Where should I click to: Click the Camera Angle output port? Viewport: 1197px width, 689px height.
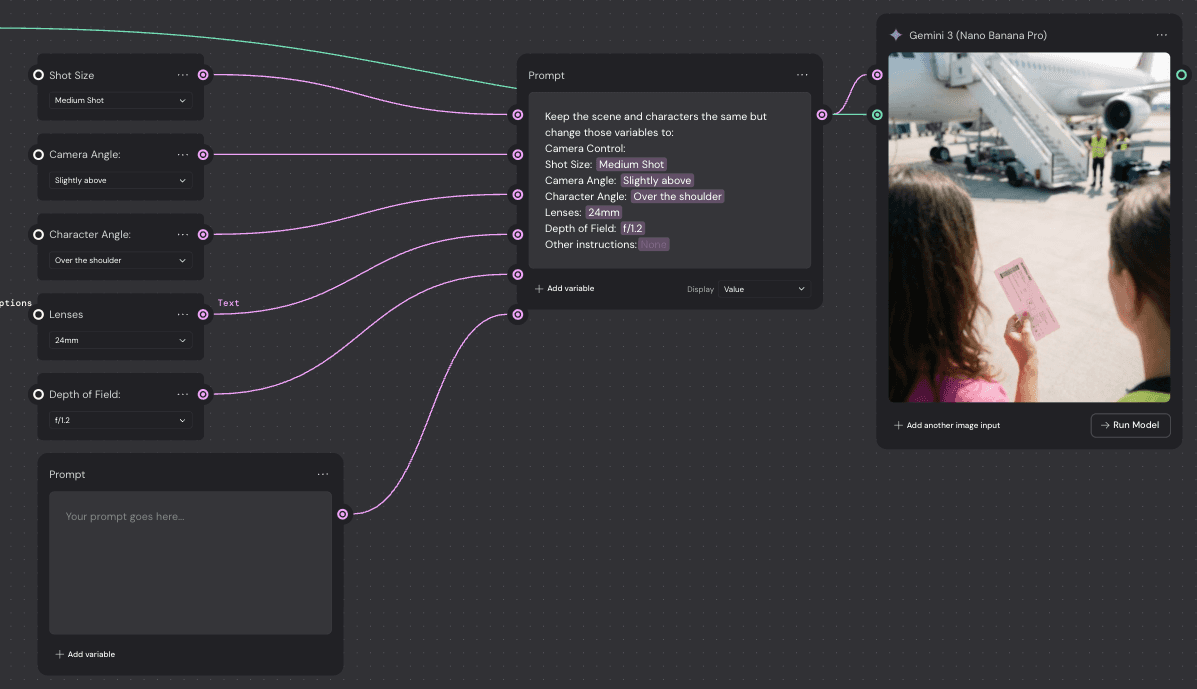[203, 154]
